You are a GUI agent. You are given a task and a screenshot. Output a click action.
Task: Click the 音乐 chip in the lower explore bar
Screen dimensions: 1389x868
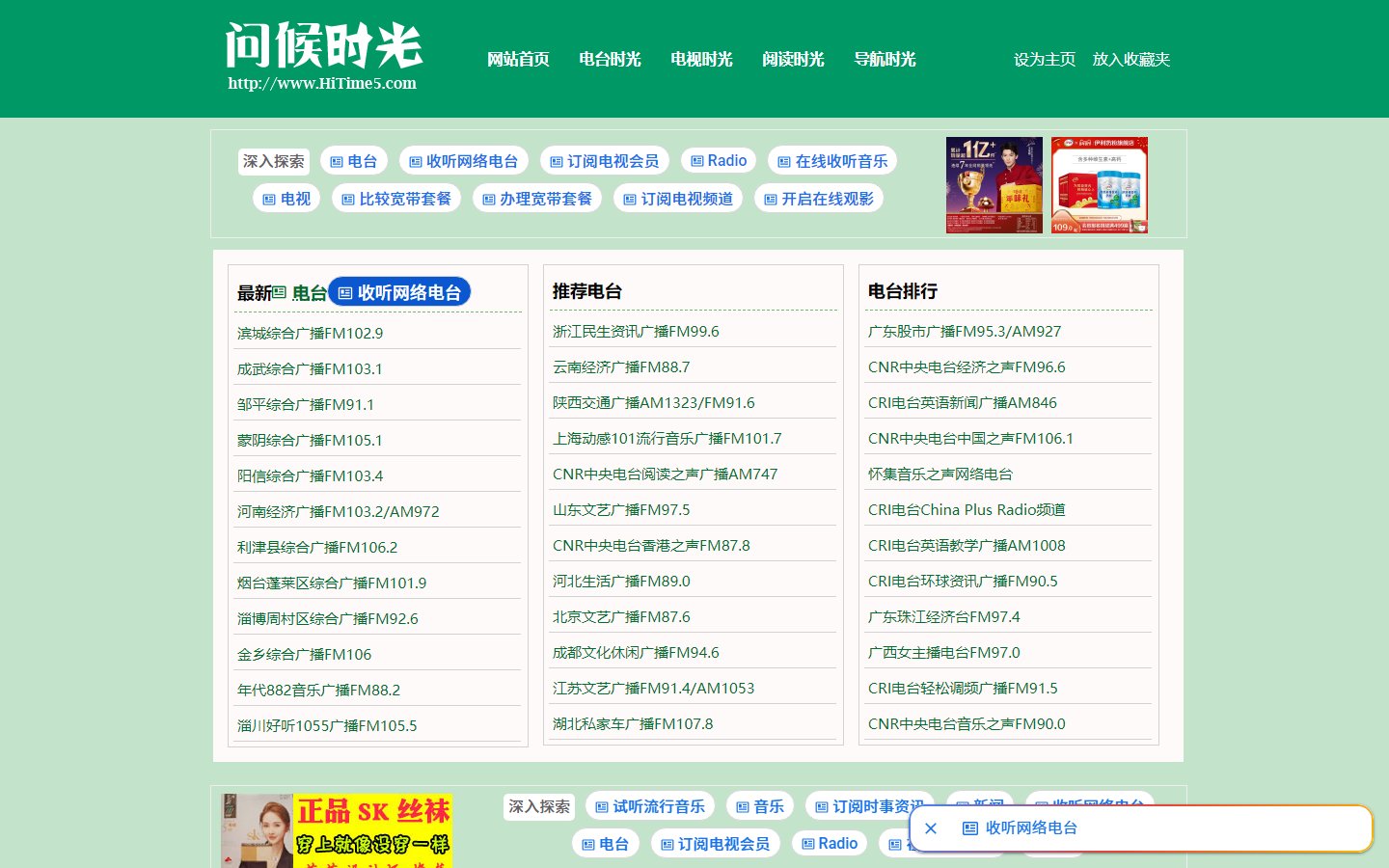[760, 806]
